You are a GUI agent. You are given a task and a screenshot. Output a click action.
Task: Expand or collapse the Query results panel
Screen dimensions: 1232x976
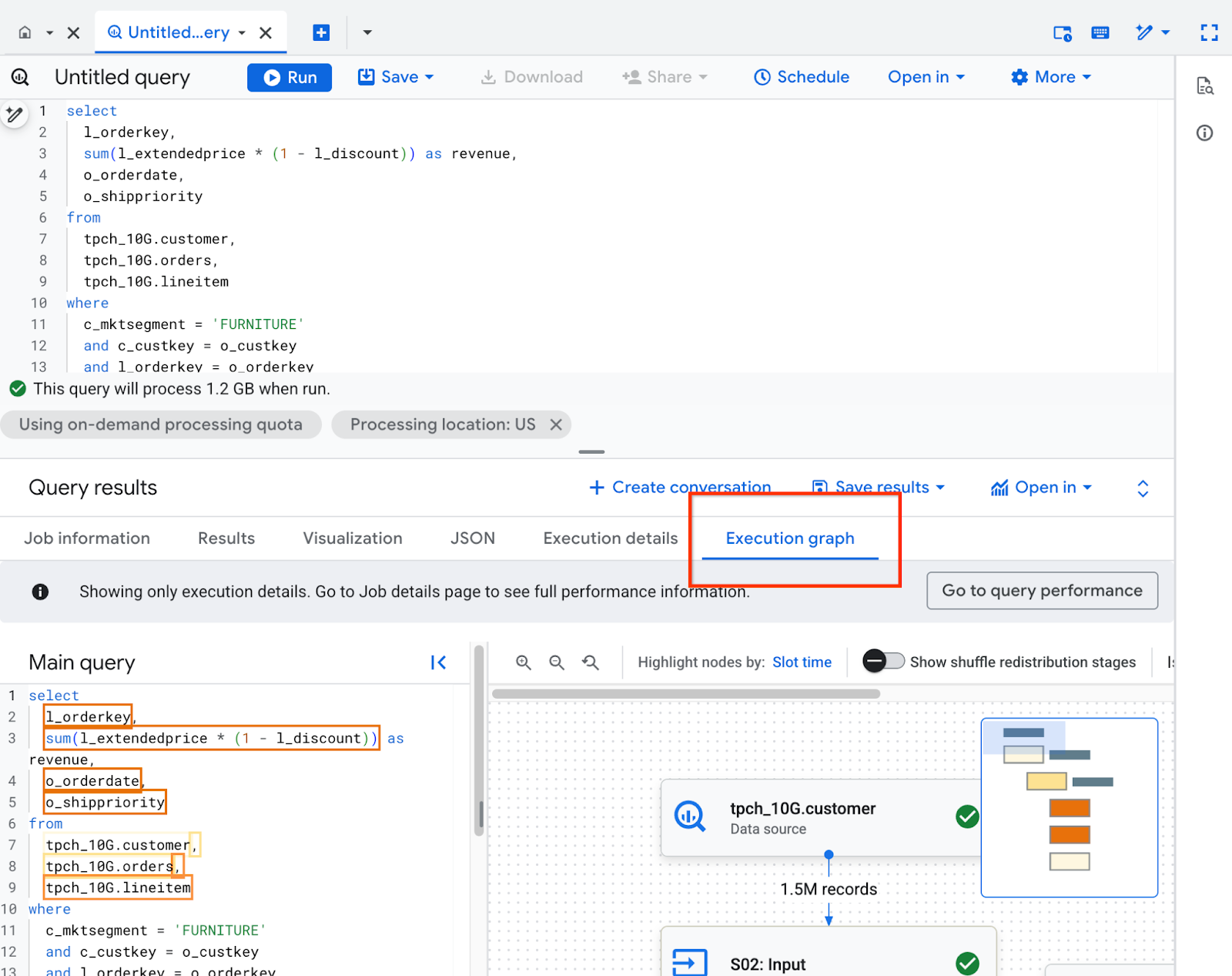pyautogui.click(x=1143, y=488)
